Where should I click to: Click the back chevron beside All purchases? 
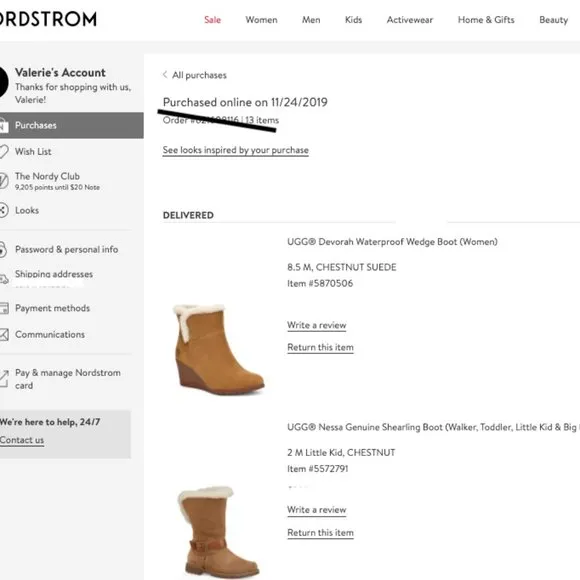click(165, 75)
